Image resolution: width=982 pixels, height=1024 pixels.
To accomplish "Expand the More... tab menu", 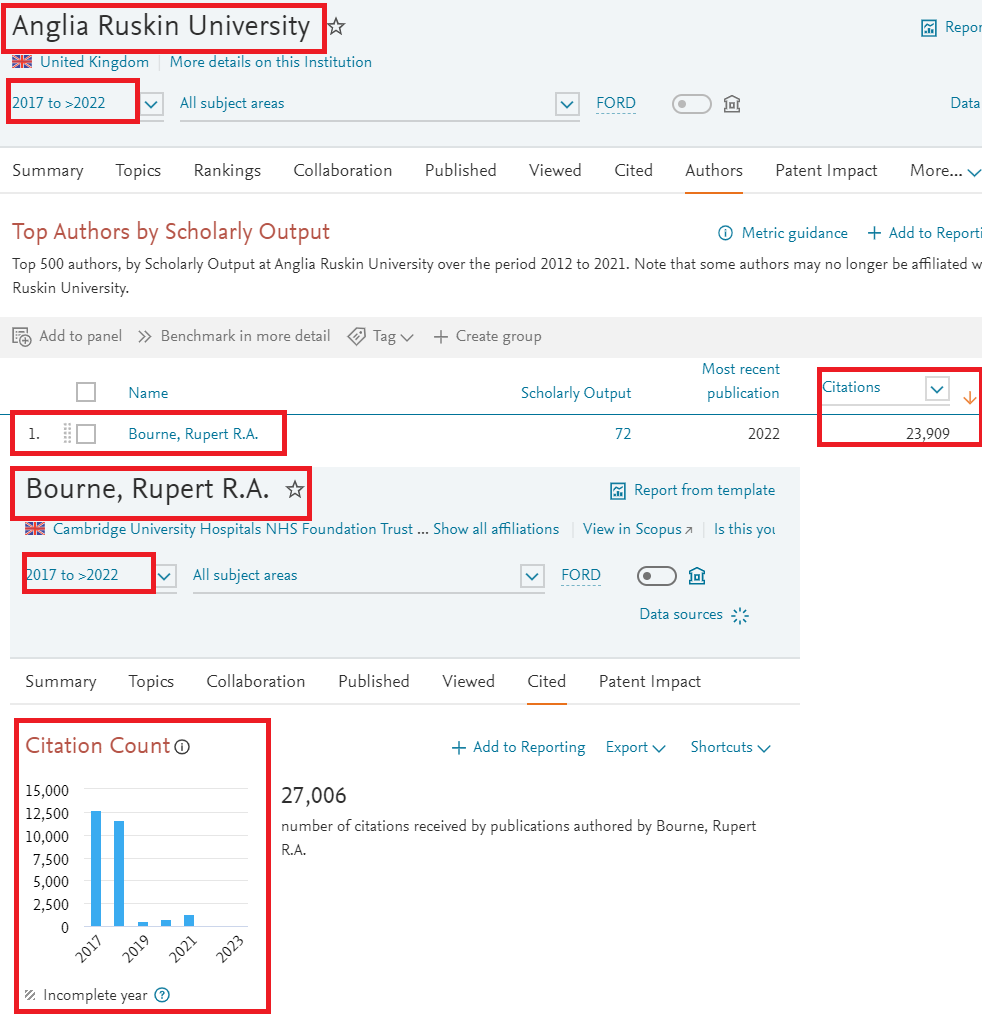I will [x=945, y=170].
